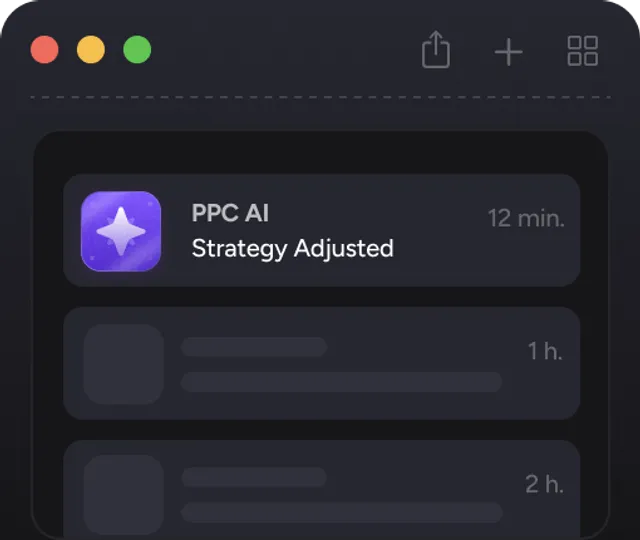Image resolution: width=640 pixels, height=540 pixels.
Task: Minimize the window using the yellow button
Action: (91, 50)
